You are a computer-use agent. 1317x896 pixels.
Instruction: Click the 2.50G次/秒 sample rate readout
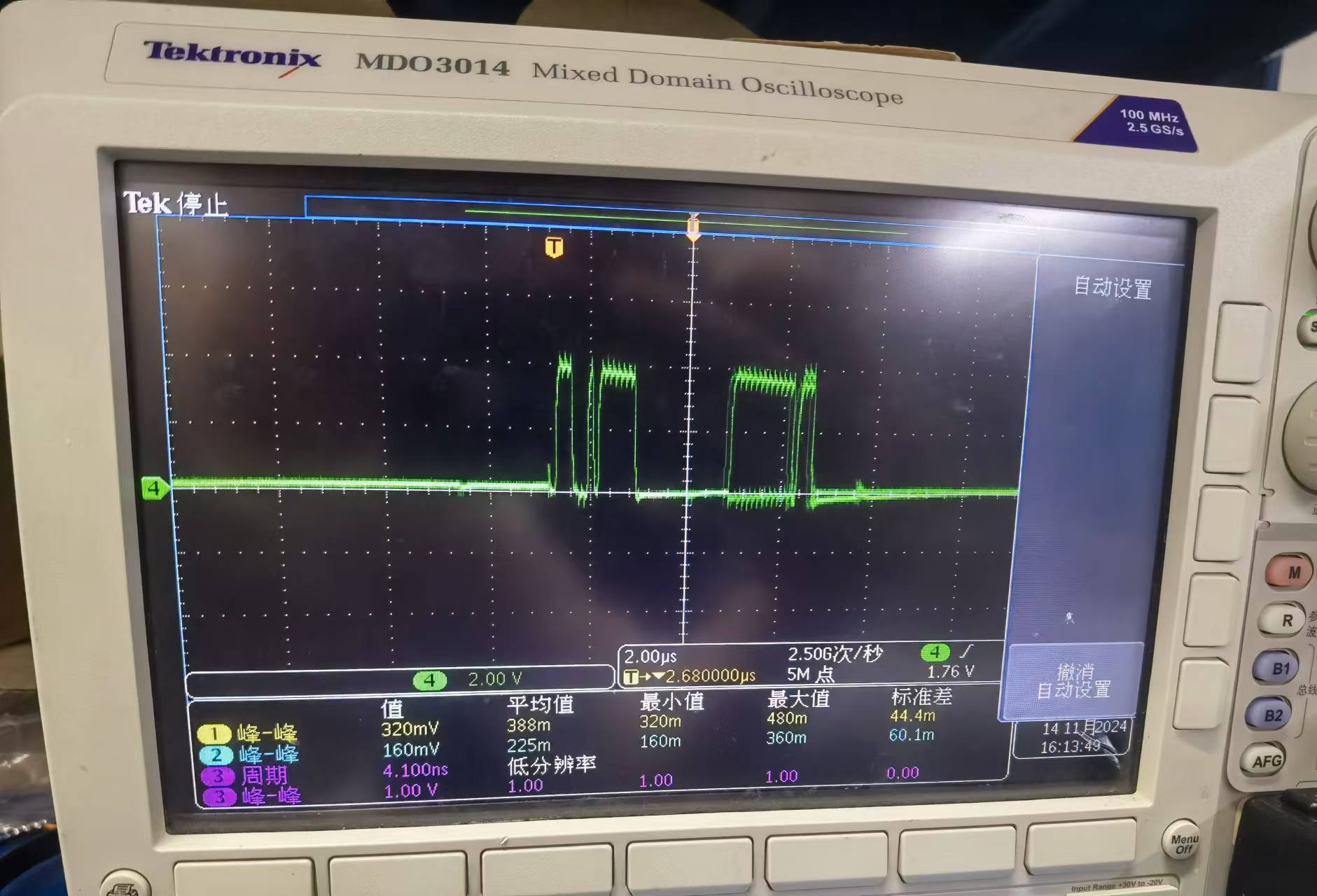click(x=835, y=654)
